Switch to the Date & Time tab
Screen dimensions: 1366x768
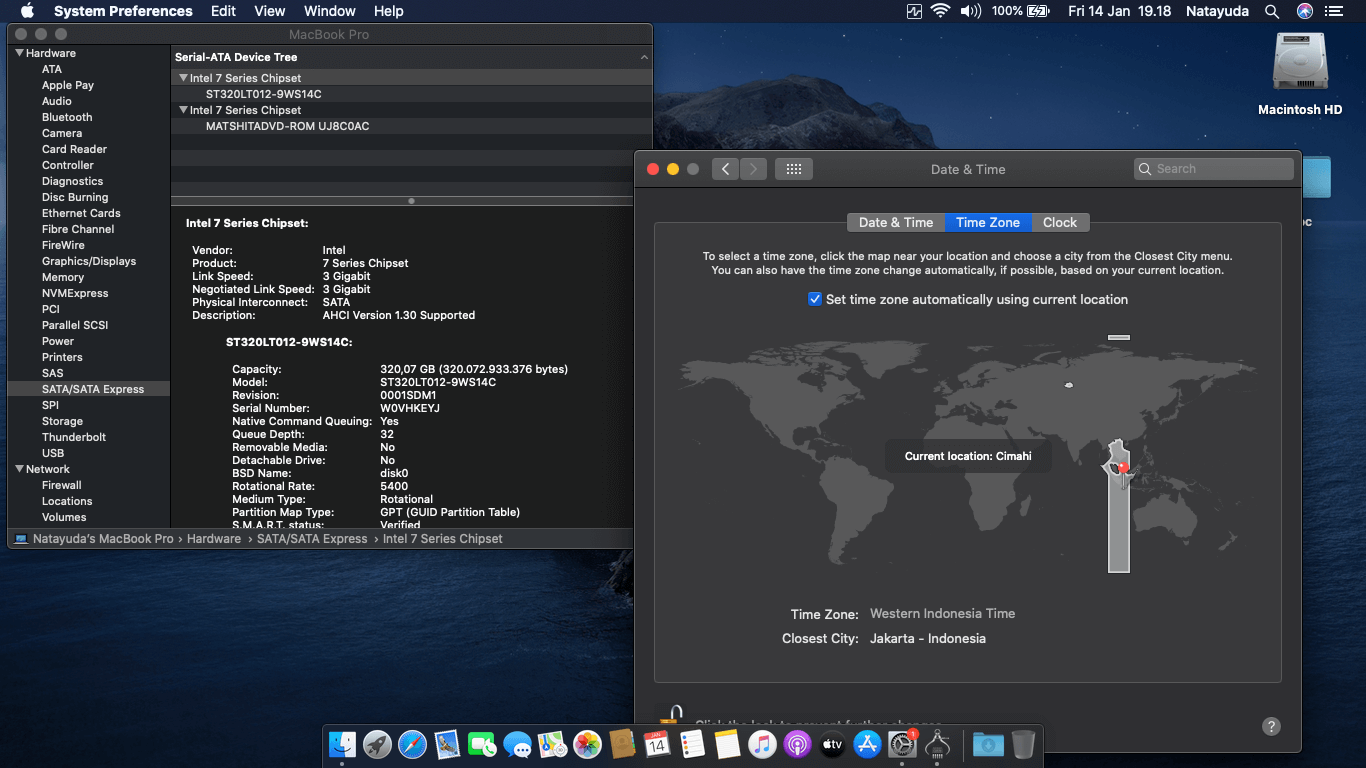pos(895,222)
